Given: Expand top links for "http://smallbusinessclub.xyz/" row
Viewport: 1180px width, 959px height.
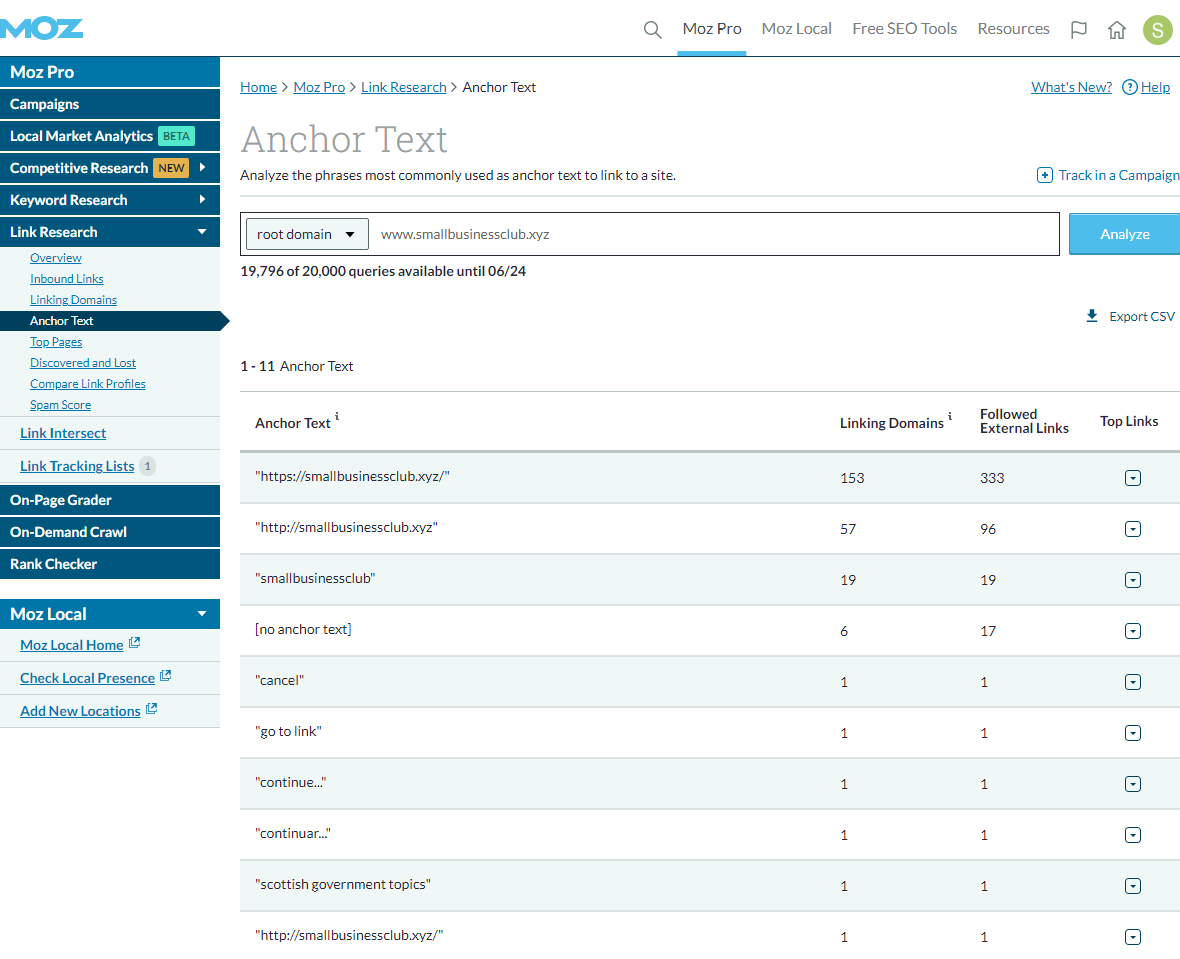Looking at the screenshot, I should tap(1133, 937).
